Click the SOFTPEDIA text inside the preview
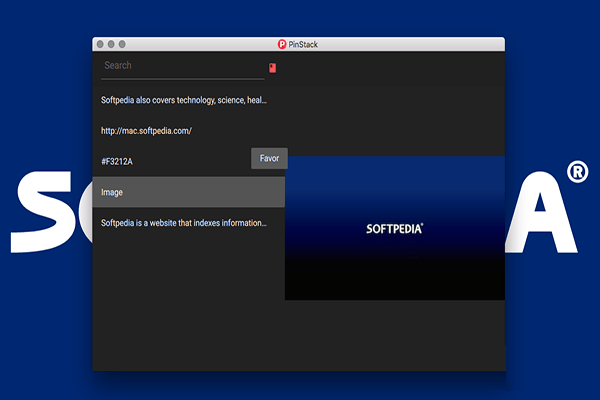Viewport: 600px width, 400px height. 394,229
